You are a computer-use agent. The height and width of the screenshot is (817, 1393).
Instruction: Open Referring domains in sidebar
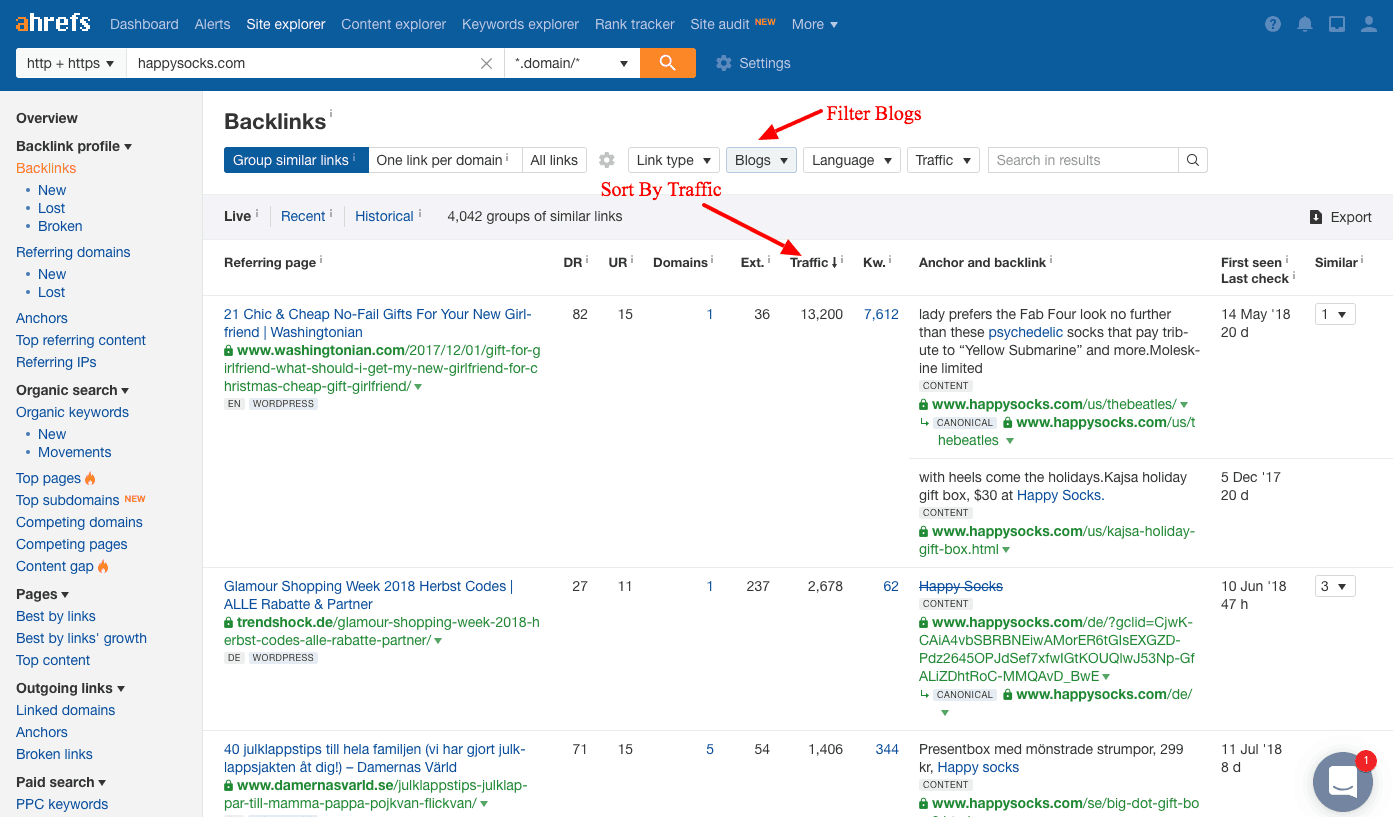[x=73, y=252]
